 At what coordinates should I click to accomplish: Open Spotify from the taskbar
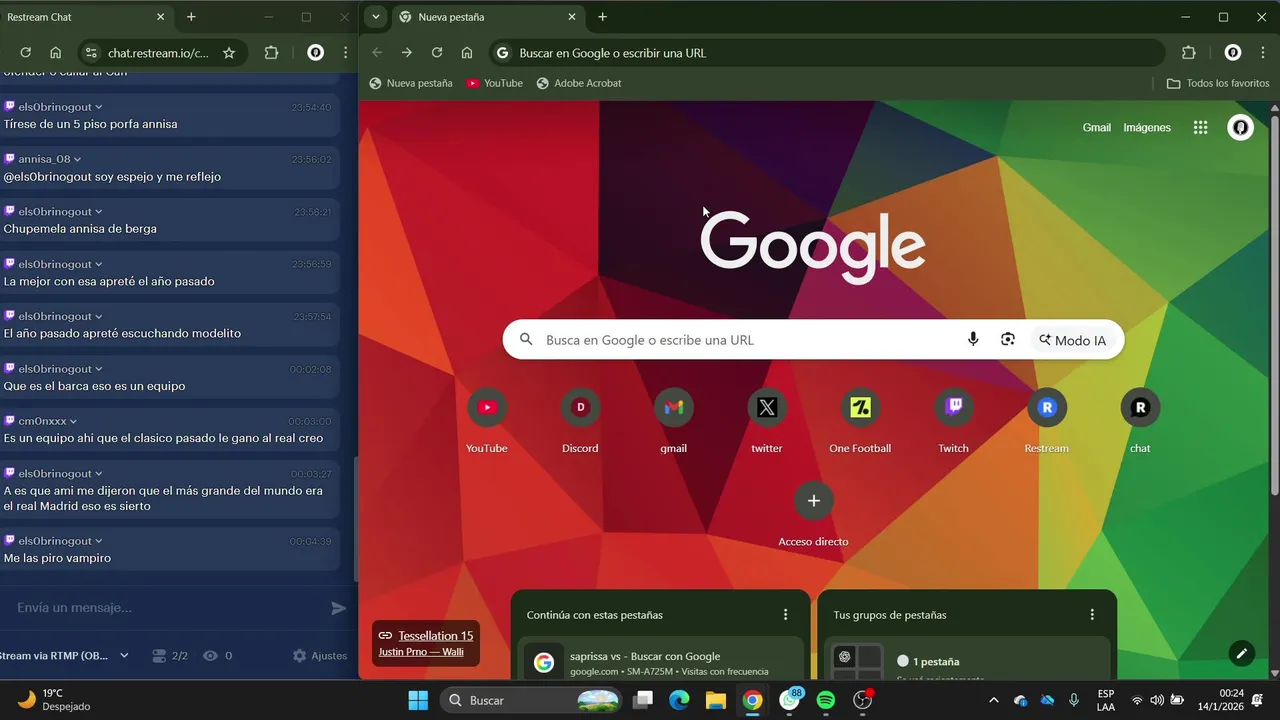point(826,700)
